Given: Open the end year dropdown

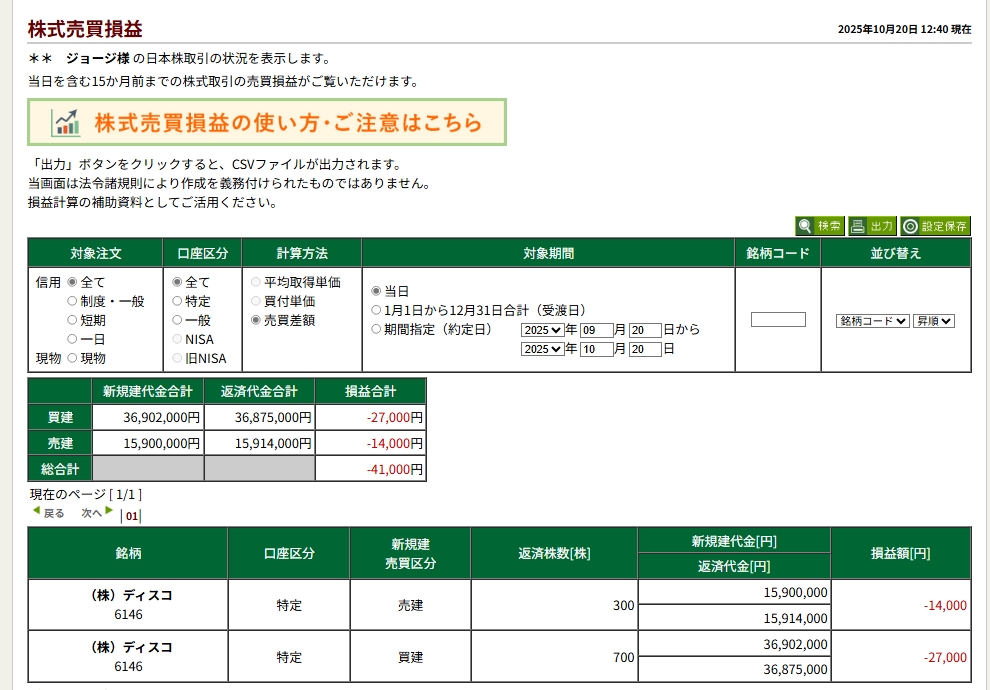Looking at the screenshot, I should (x=543, y=349).
